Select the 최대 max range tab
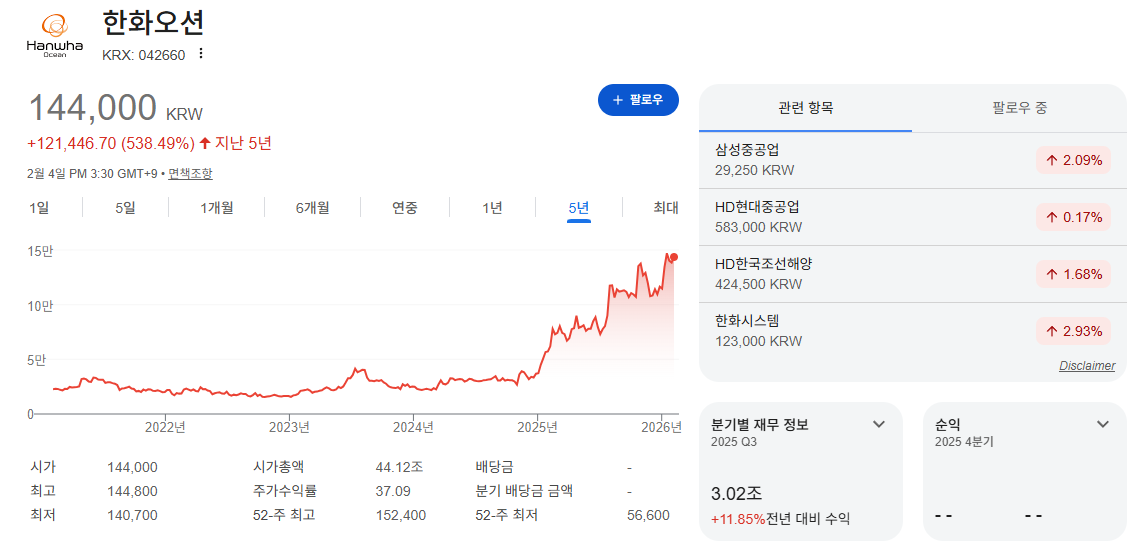 [x=666, y=207]
